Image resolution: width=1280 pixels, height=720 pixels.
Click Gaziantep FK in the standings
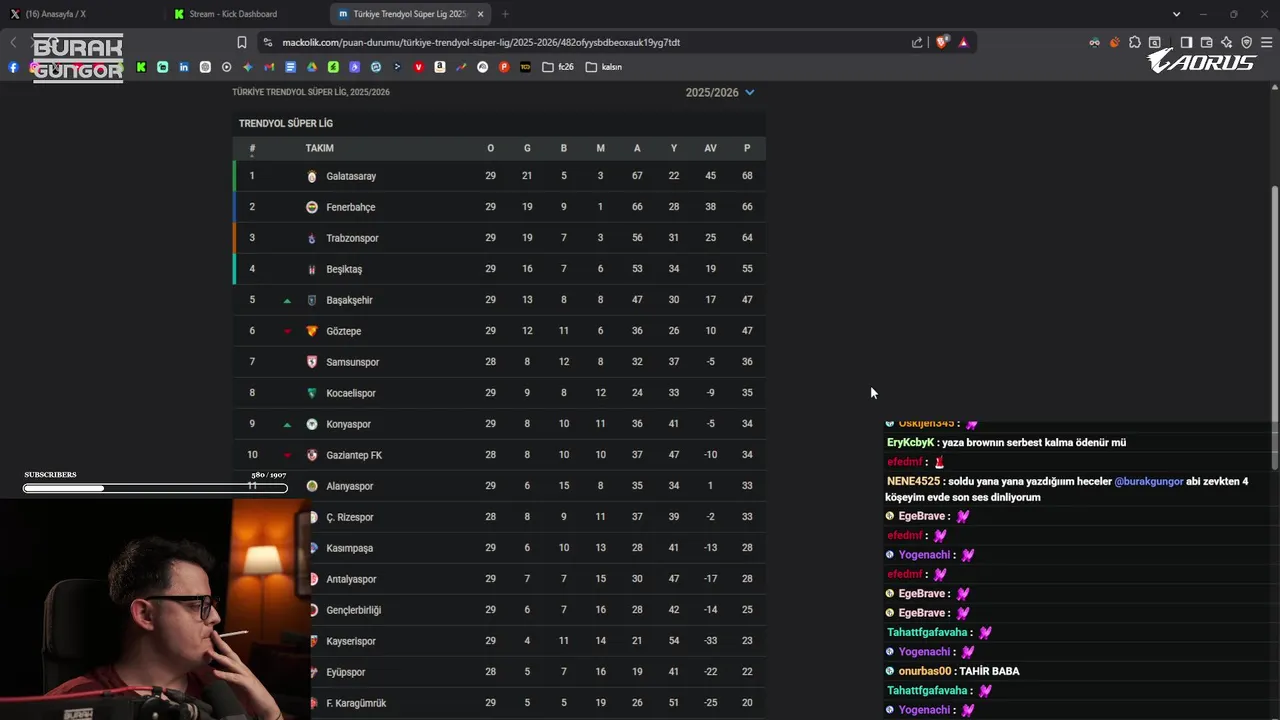[x=354, y=455]
